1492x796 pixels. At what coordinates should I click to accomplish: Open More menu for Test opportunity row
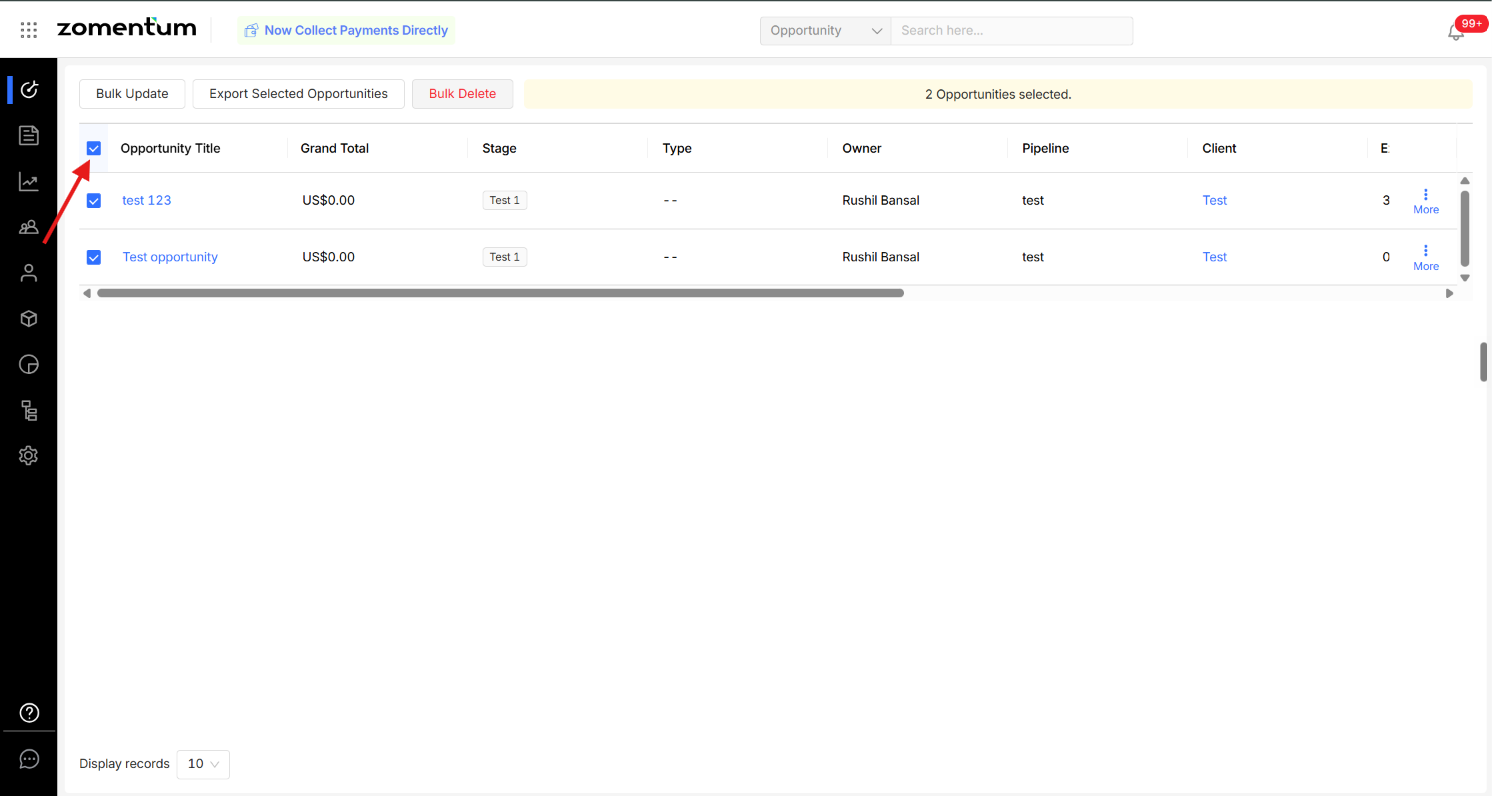point(1426,258)
